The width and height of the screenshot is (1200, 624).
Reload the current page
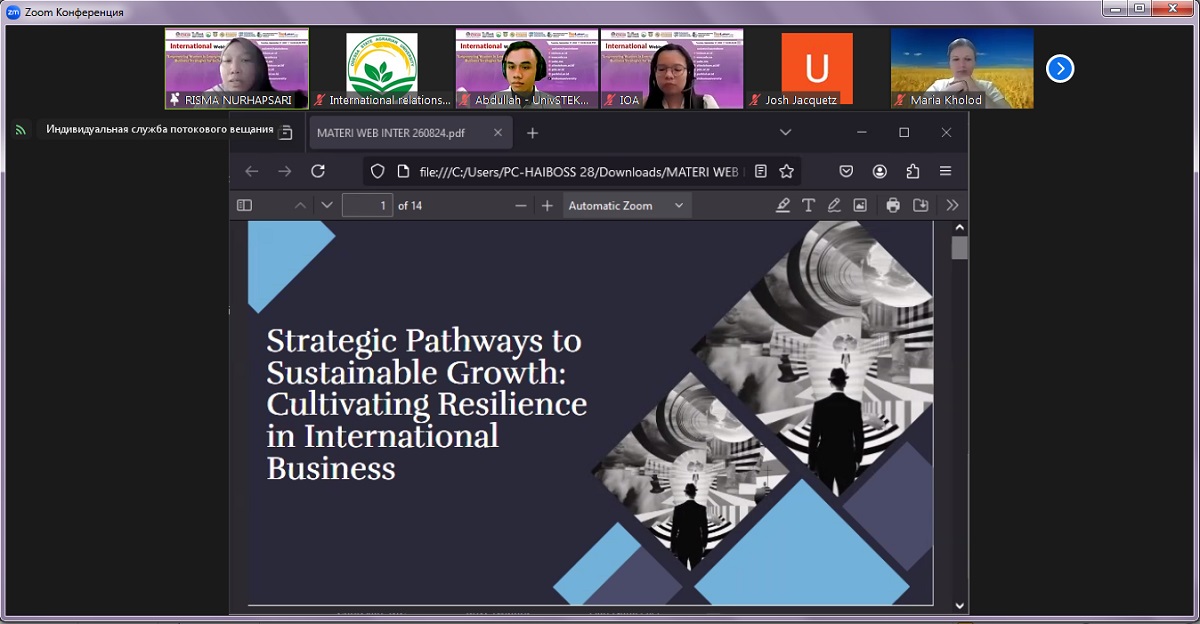pos(318,171)
